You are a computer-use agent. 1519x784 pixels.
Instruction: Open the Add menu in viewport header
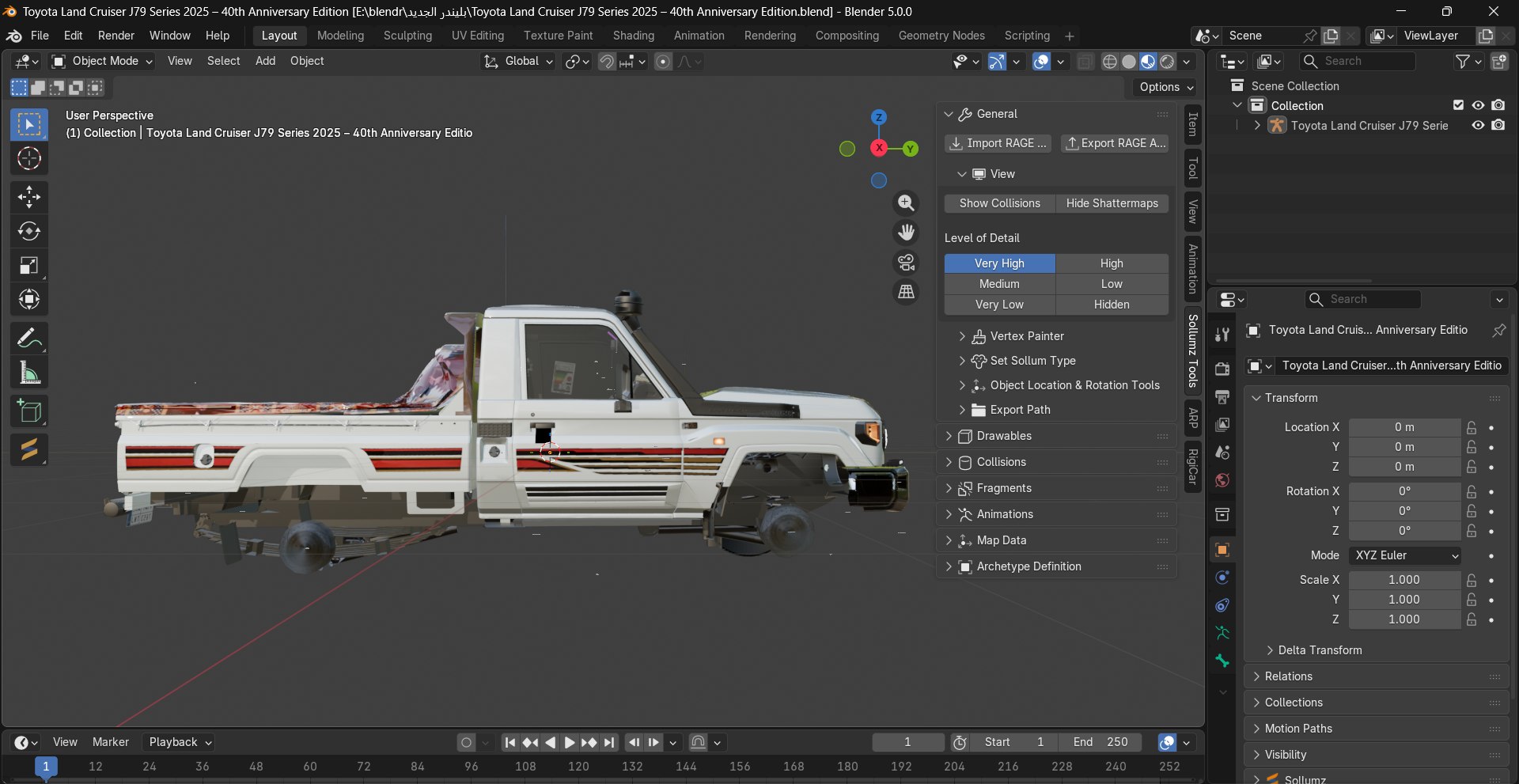tap(266, 61)
